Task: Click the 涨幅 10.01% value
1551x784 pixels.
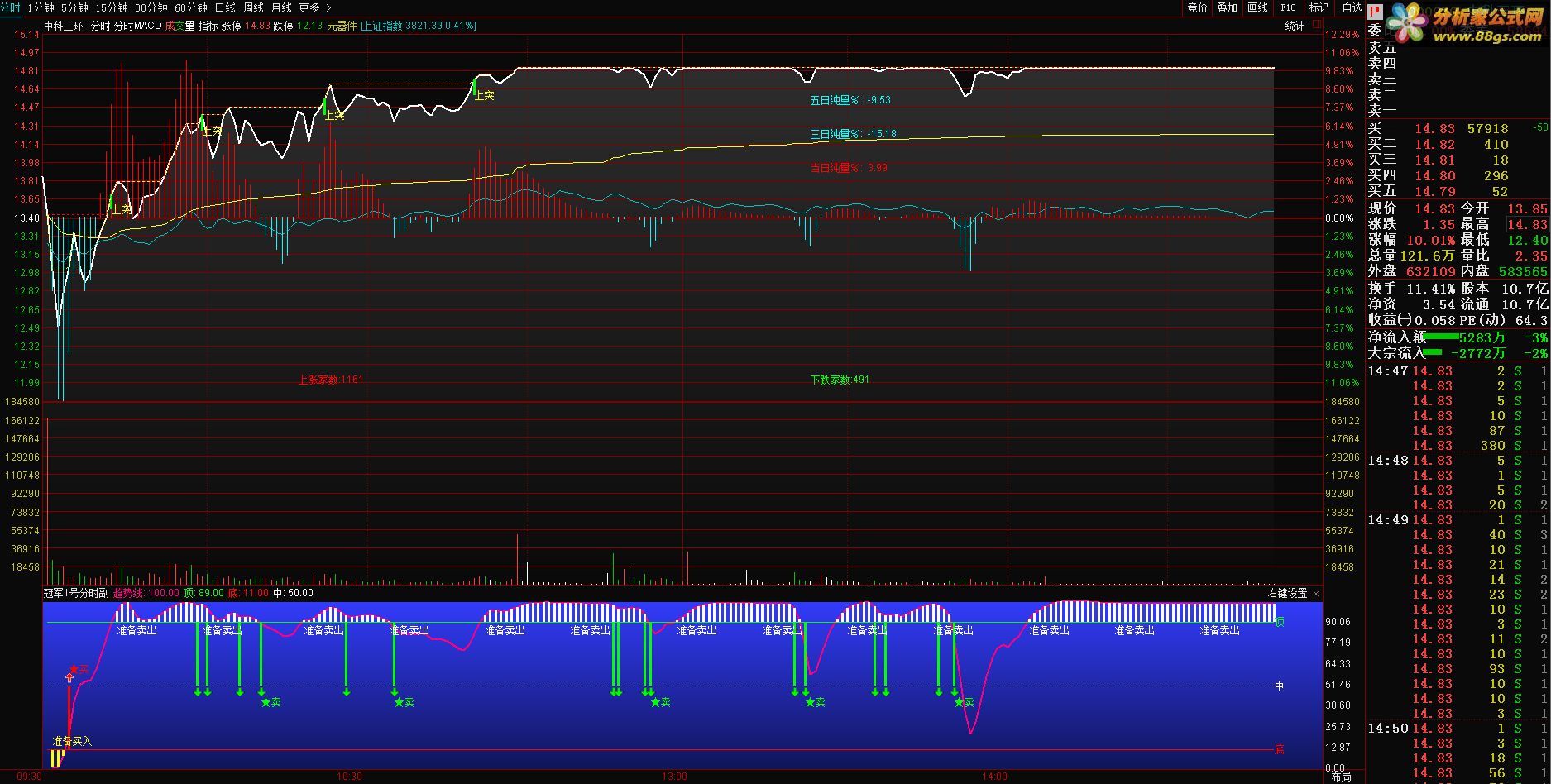Action: tap(1431, 240)
